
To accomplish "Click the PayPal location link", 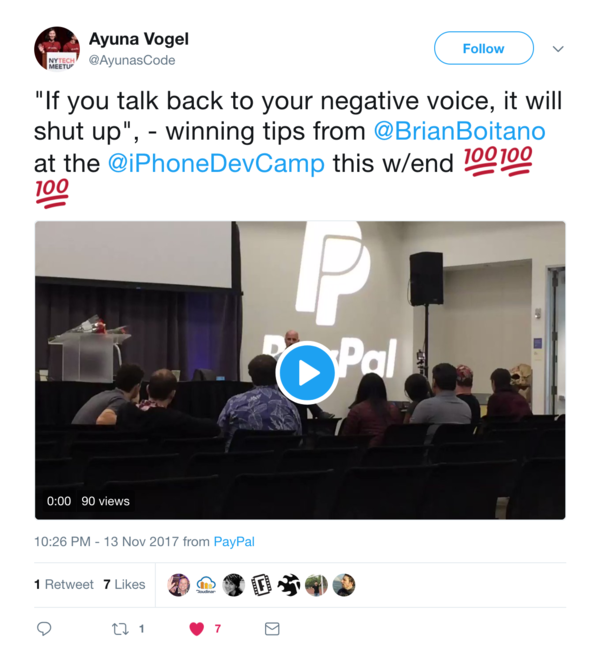I will coord(234,542).
